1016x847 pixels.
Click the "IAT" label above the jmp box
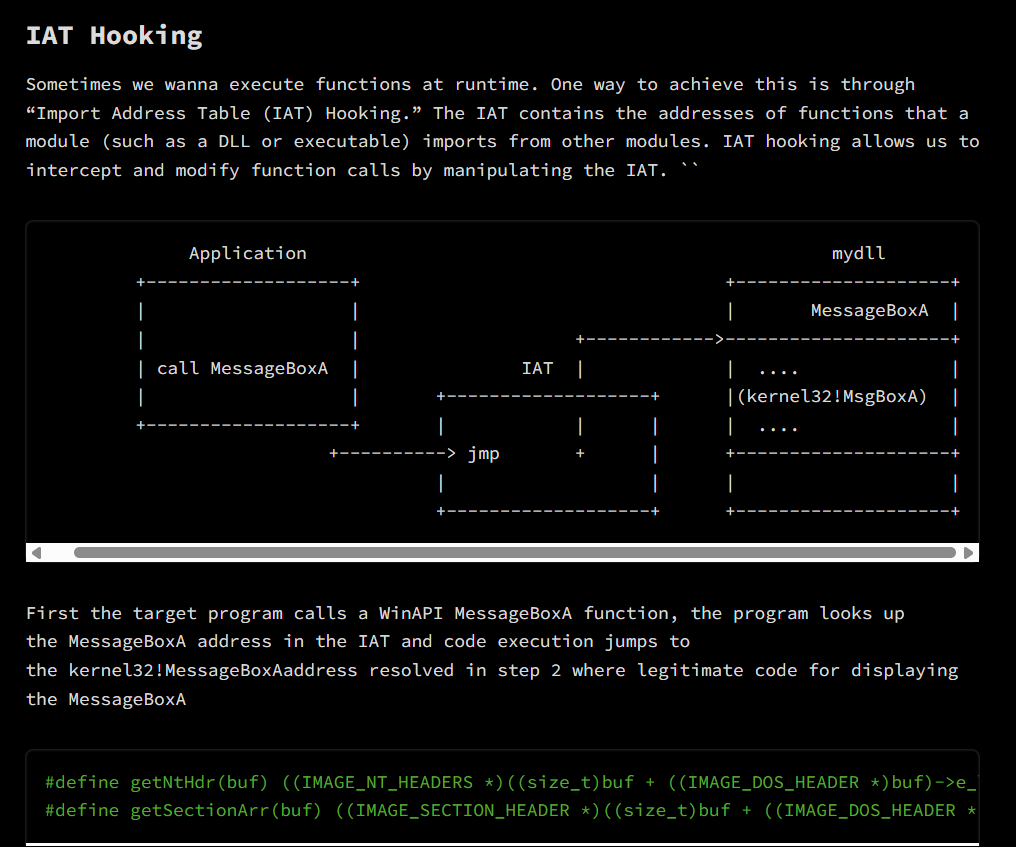click(537, 369)
